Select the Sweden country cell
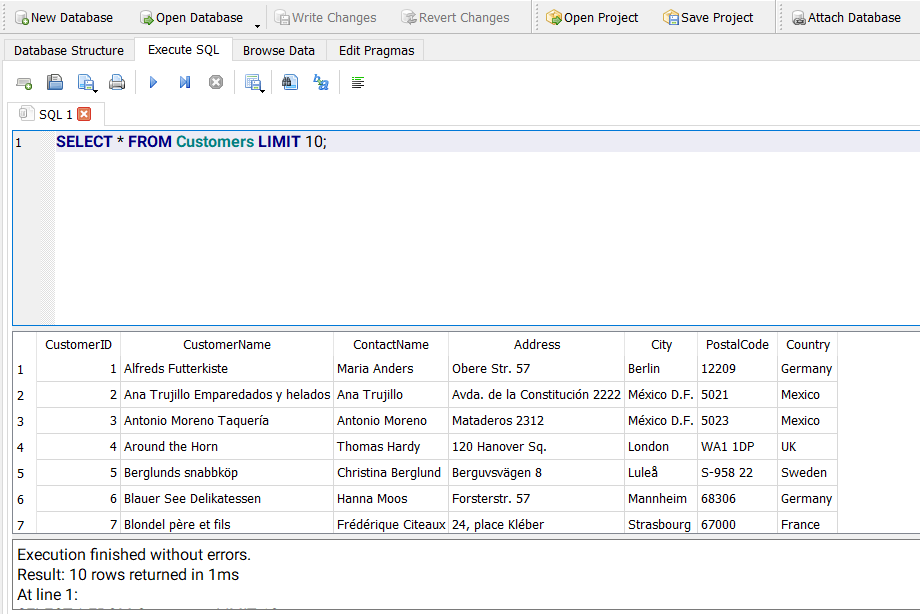This screenshot has height=614, width=920. [808, 473]
